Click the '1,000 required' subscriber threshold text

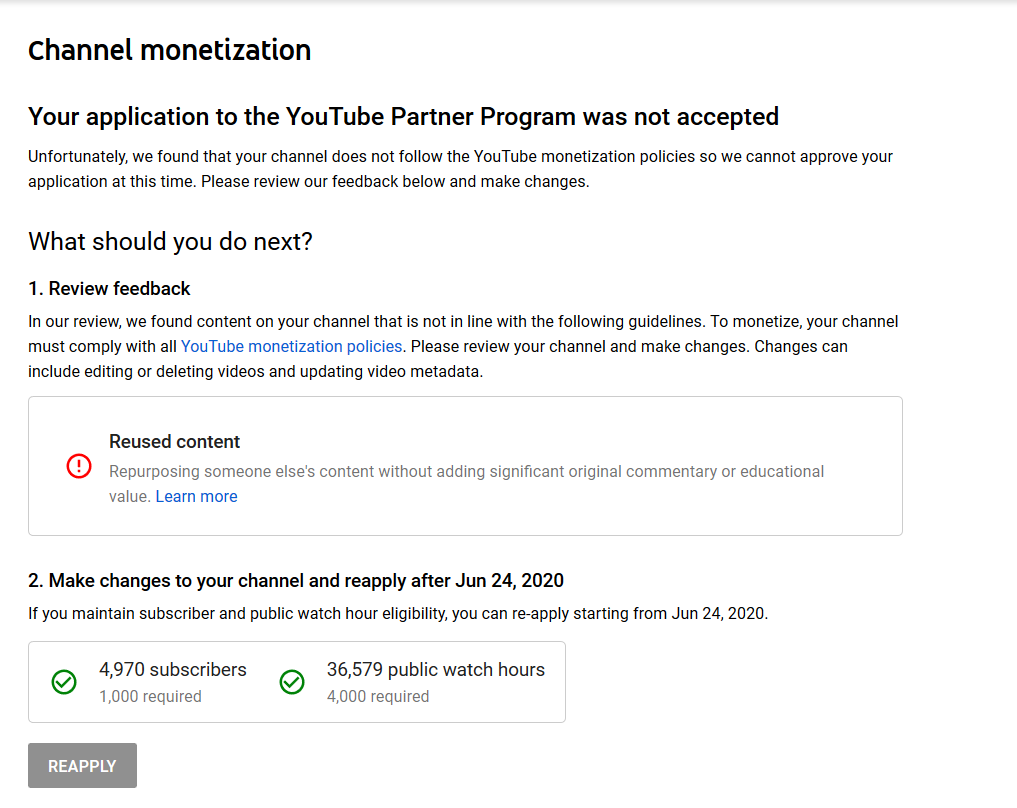pyautogui.click(x=150, y=696)
